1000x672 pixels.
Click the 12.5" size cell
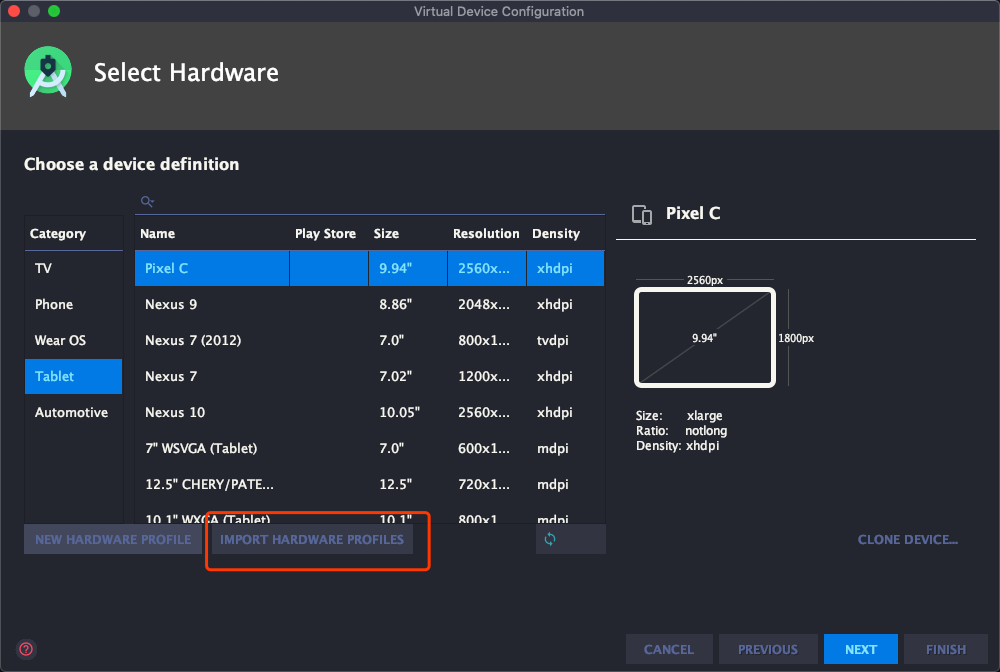pyautogui.click(x=408, y=485)
